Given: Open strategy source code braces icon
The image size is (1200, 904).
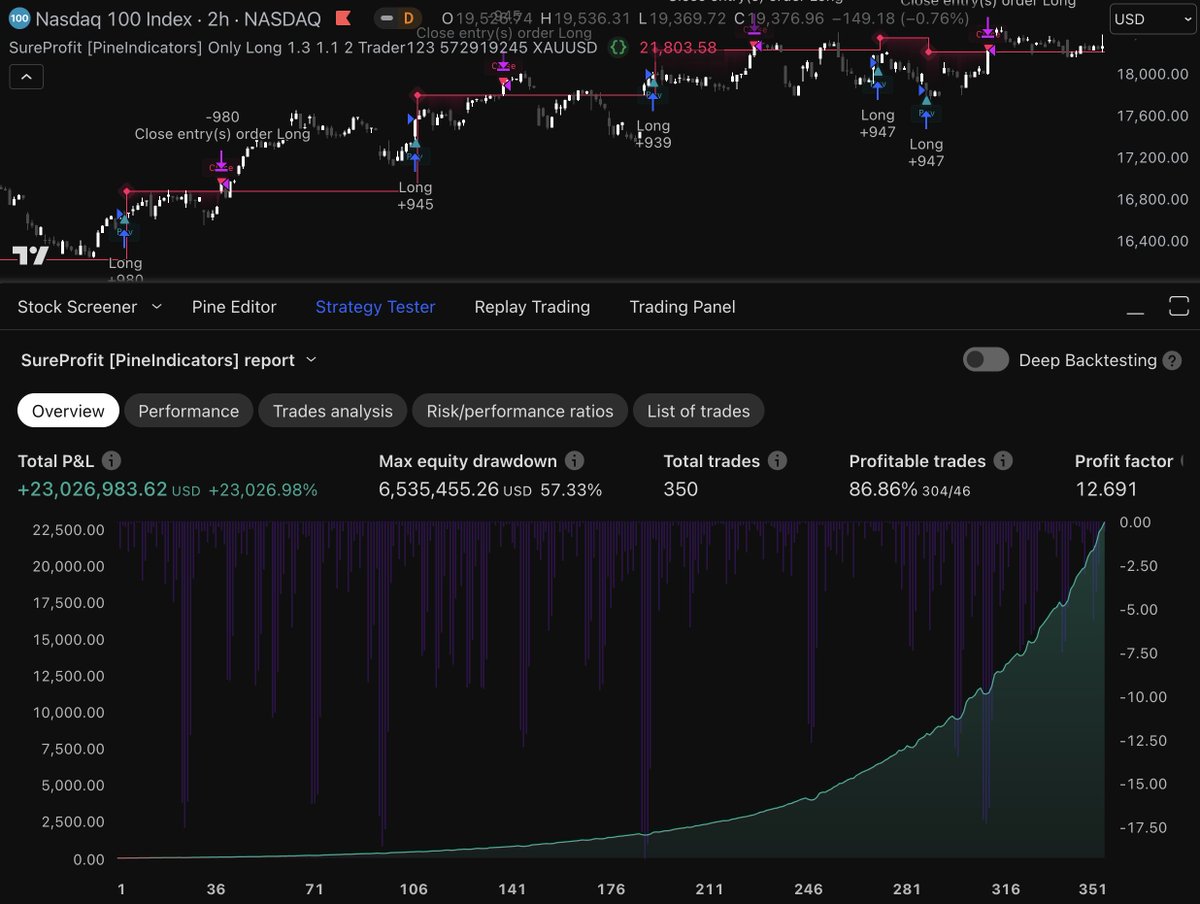Looking at the screenshot, I should (x=618, y=47).
